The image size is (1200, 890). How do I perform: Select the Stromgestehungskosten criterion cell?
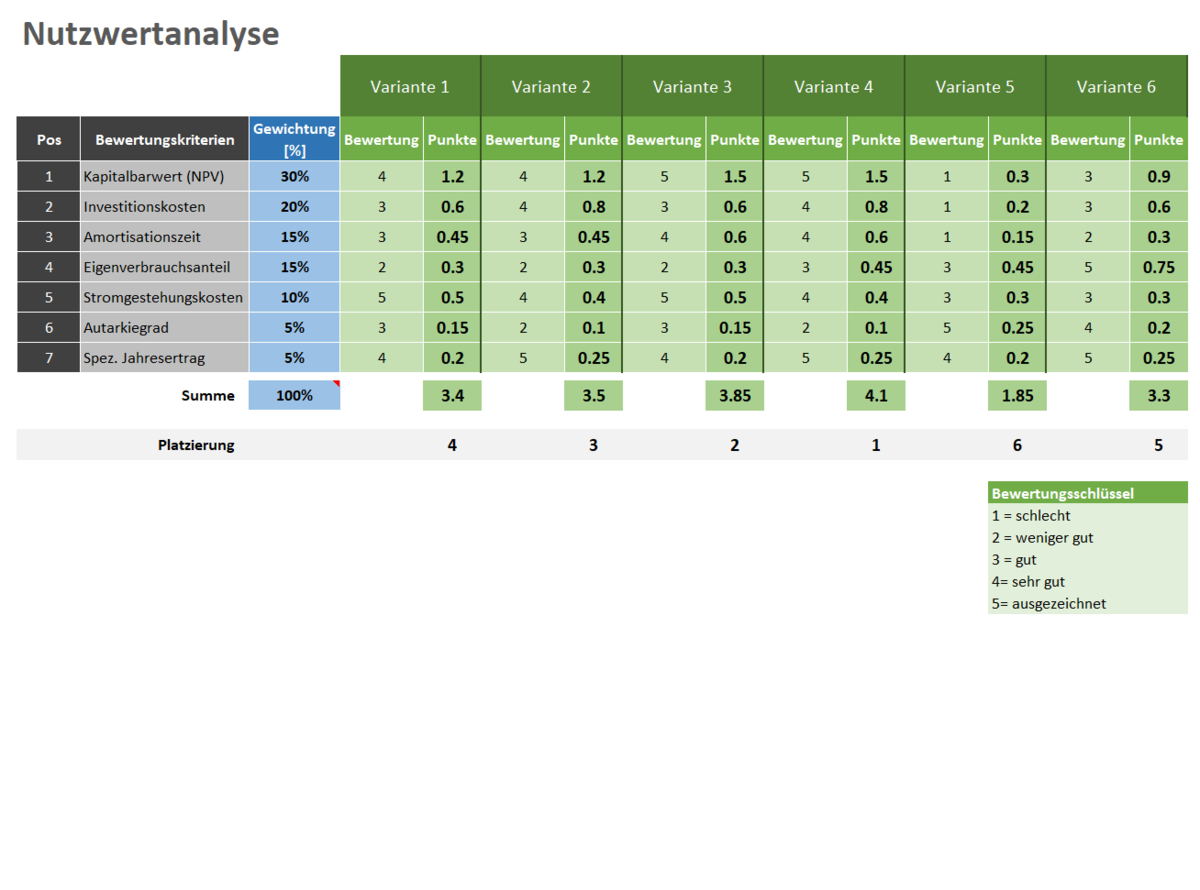[x=165, y=297]
